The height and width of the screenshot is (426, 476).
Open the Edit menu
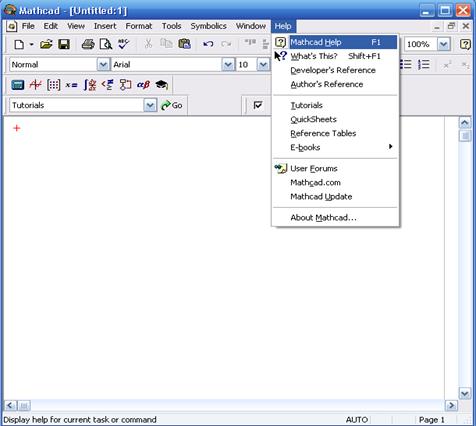pos(51,26)
